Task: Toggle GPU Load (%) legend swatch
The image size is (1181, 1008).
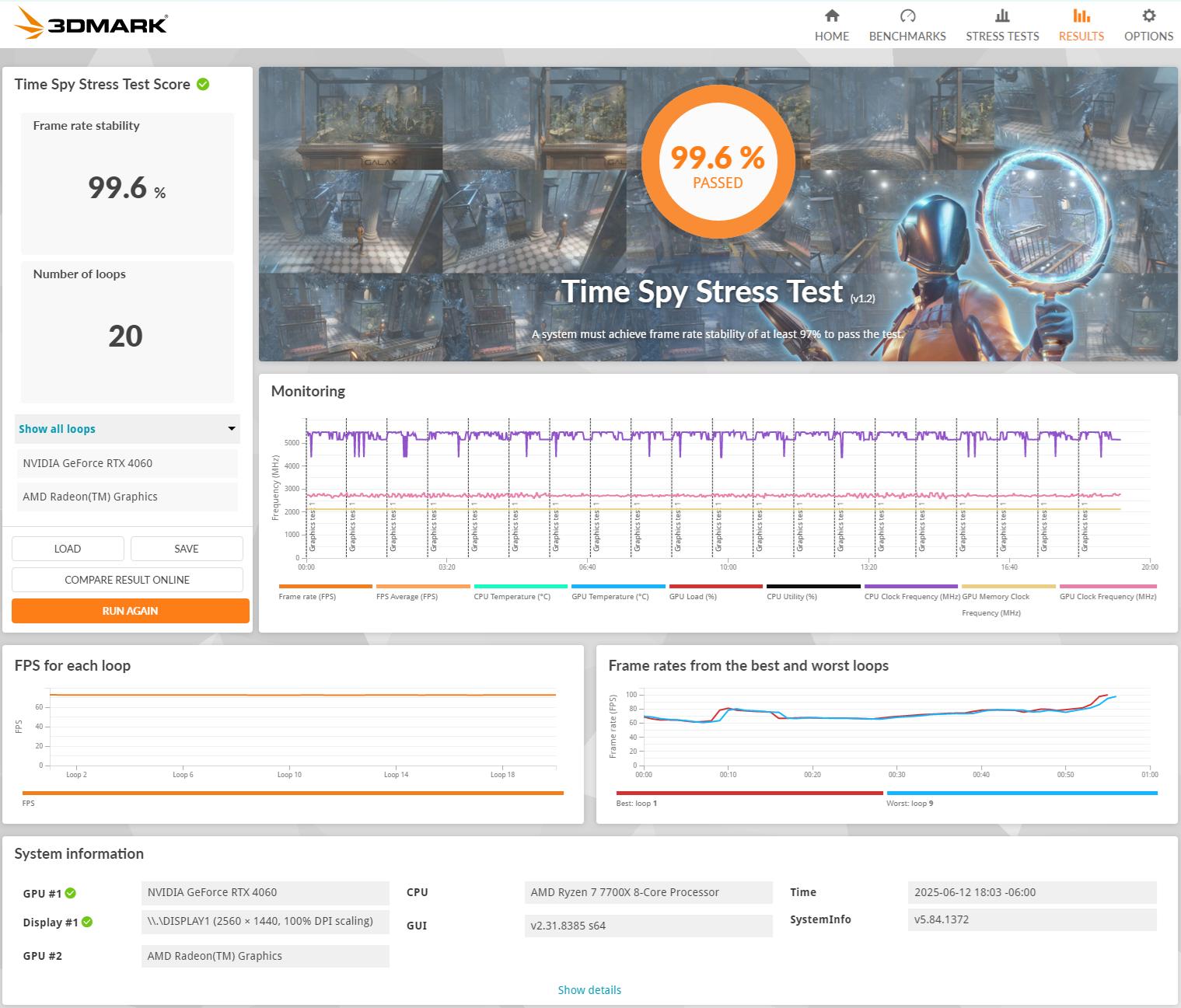Action: pyautogui.click(x=716, y=587)
